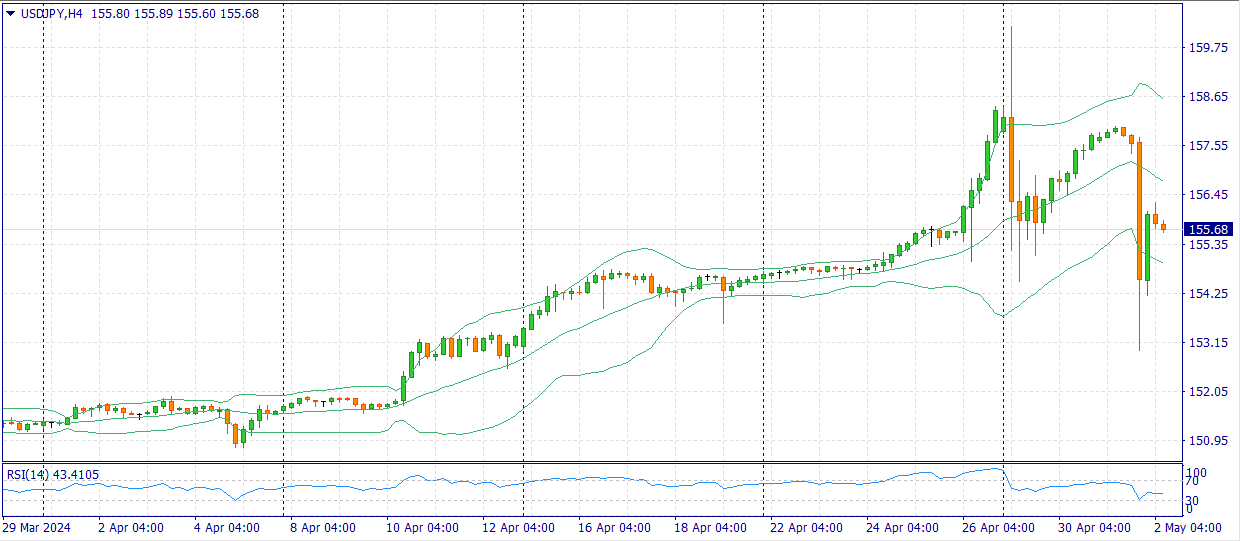Click the current price tag 155.68 on axis
Screen dimensions: 1240x541
point(1210,230)
